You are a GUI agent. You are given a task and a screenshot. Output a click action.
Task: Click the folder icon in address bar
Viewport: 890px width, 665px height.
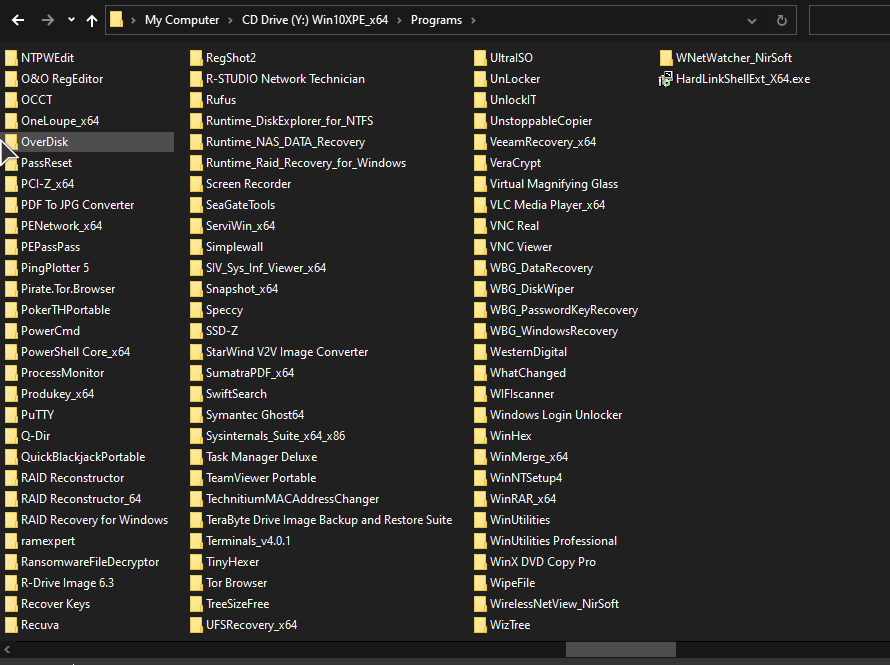[x=116, y=20]
